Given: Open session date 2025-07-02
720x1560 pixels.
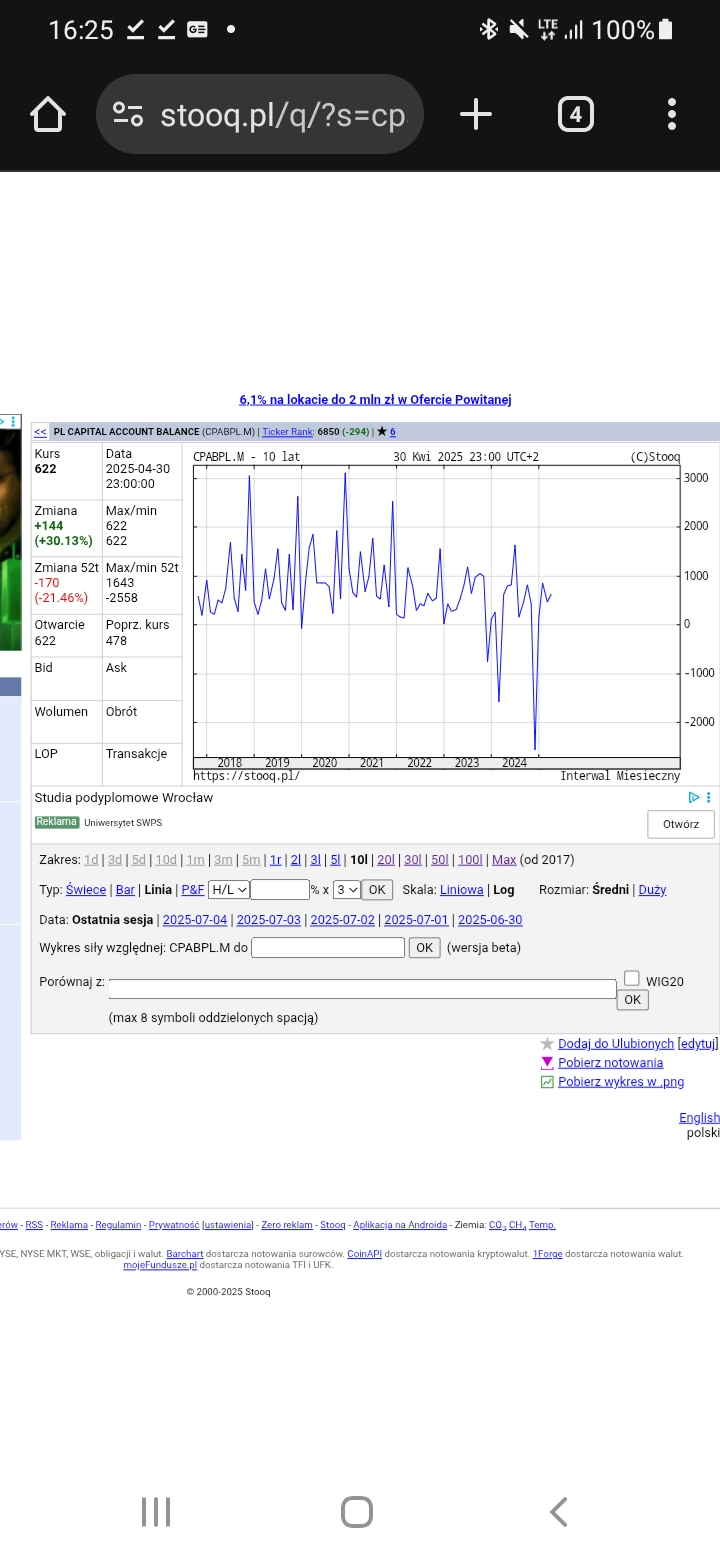Looking at the screenshot, I should tap(343, 920).
